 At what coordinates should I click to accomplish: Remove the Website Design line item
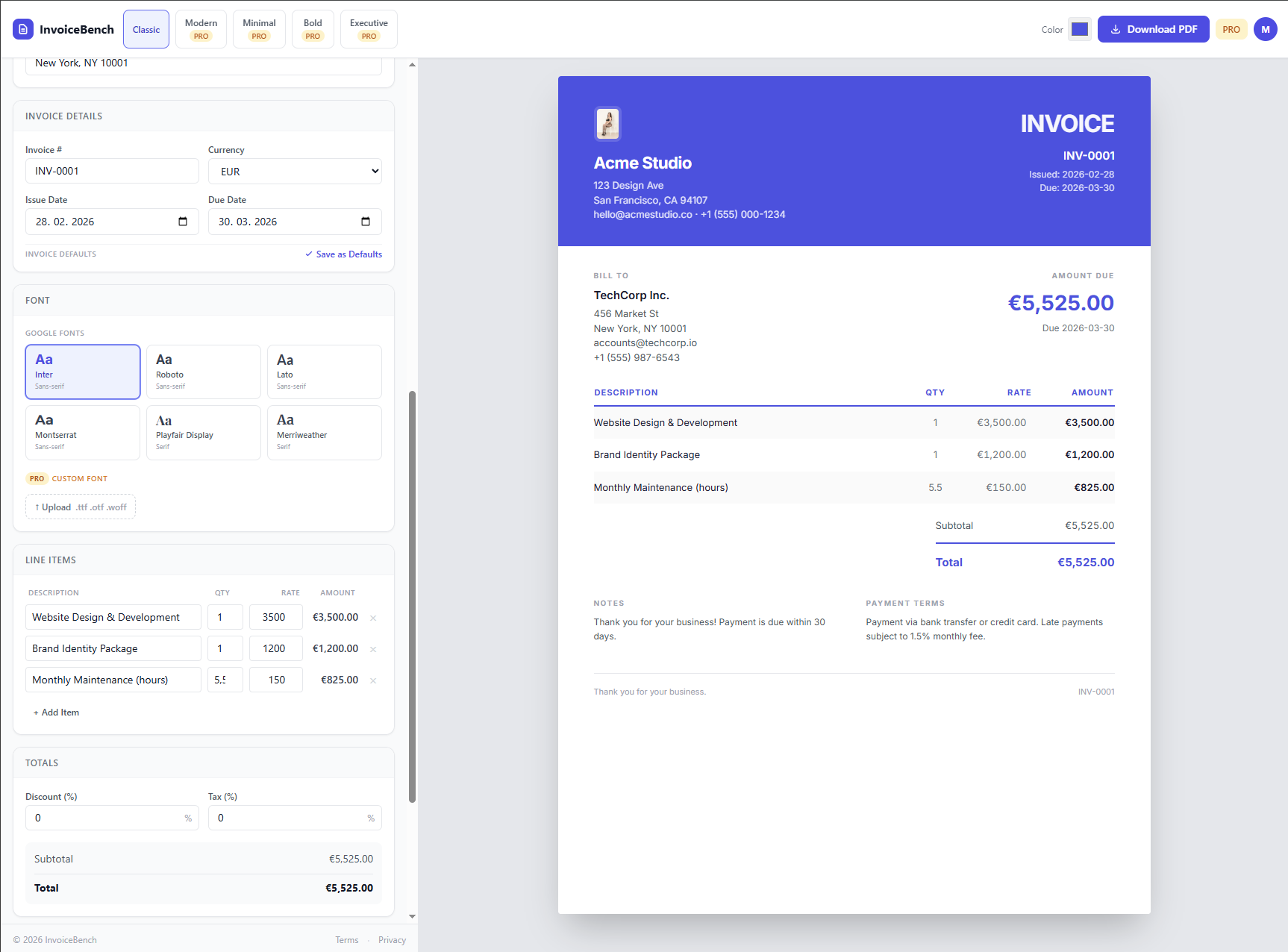pos(372,617)
